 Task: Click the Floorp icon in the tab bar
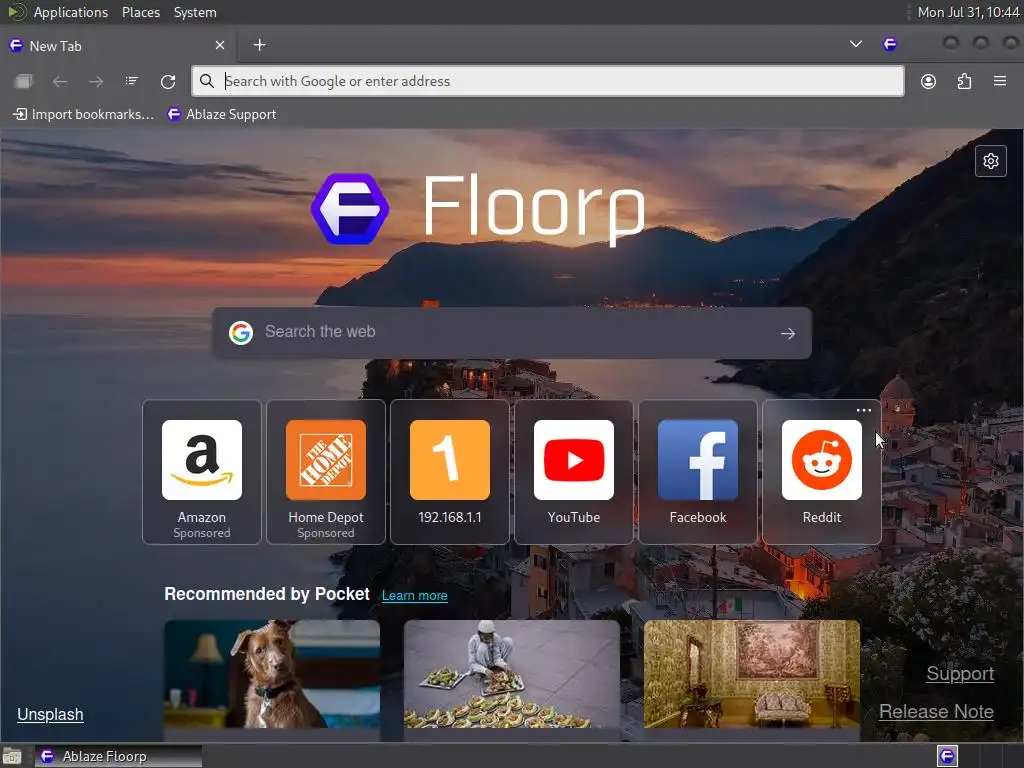pyautogui.click(x=889, y=44)
